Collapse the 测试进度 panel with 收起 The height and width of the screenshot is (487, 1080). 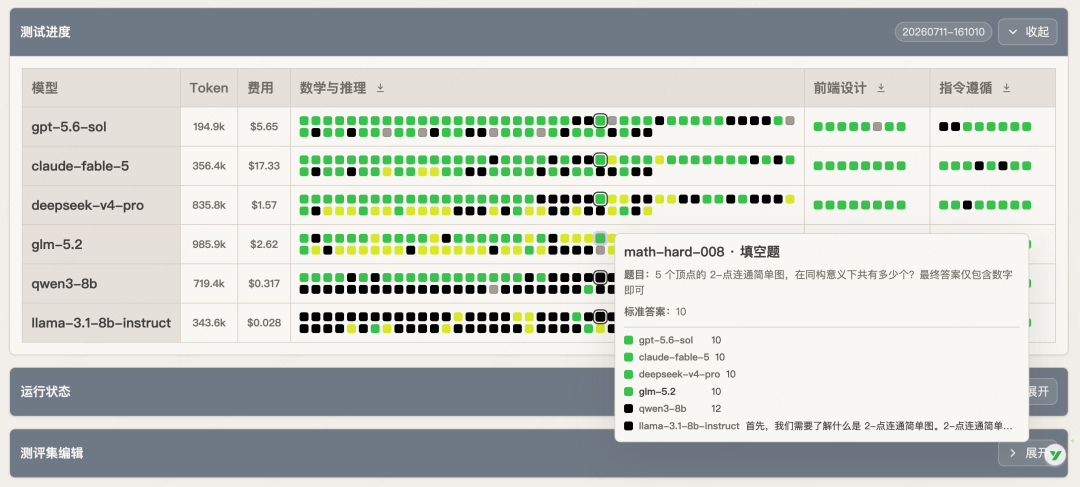click(1028, 32)
